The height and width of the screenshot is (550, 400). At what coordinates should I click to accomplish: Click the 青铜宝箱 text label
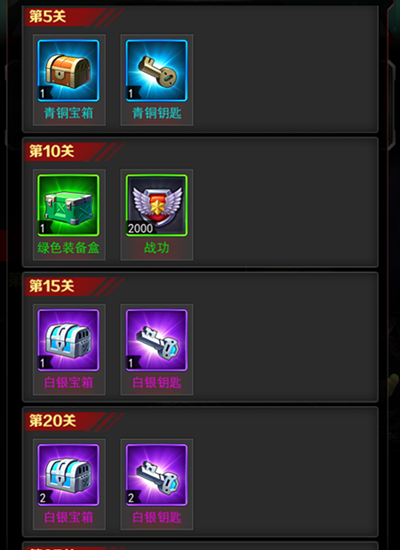[68, 113]
